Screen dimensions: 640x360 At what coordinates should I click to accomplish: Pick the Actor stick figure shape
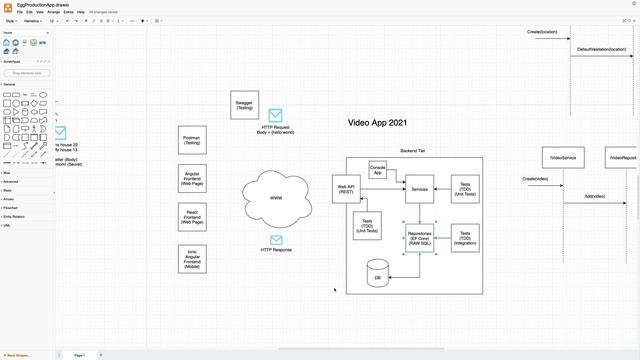pyautogui.click(x=34, y=129)
